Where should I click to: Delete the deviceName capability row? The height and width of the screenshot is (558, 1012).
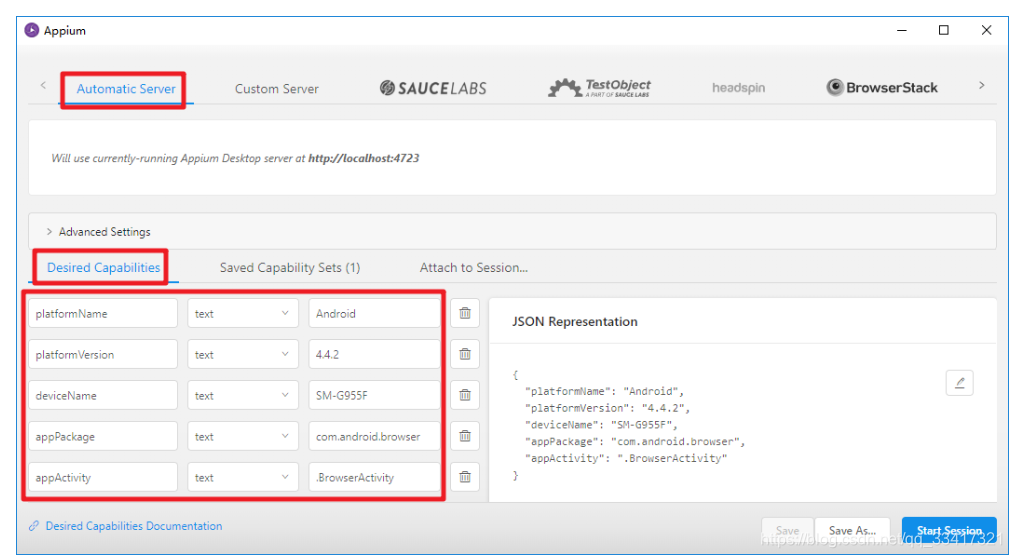pyautogui.click(x=465, y=395)
